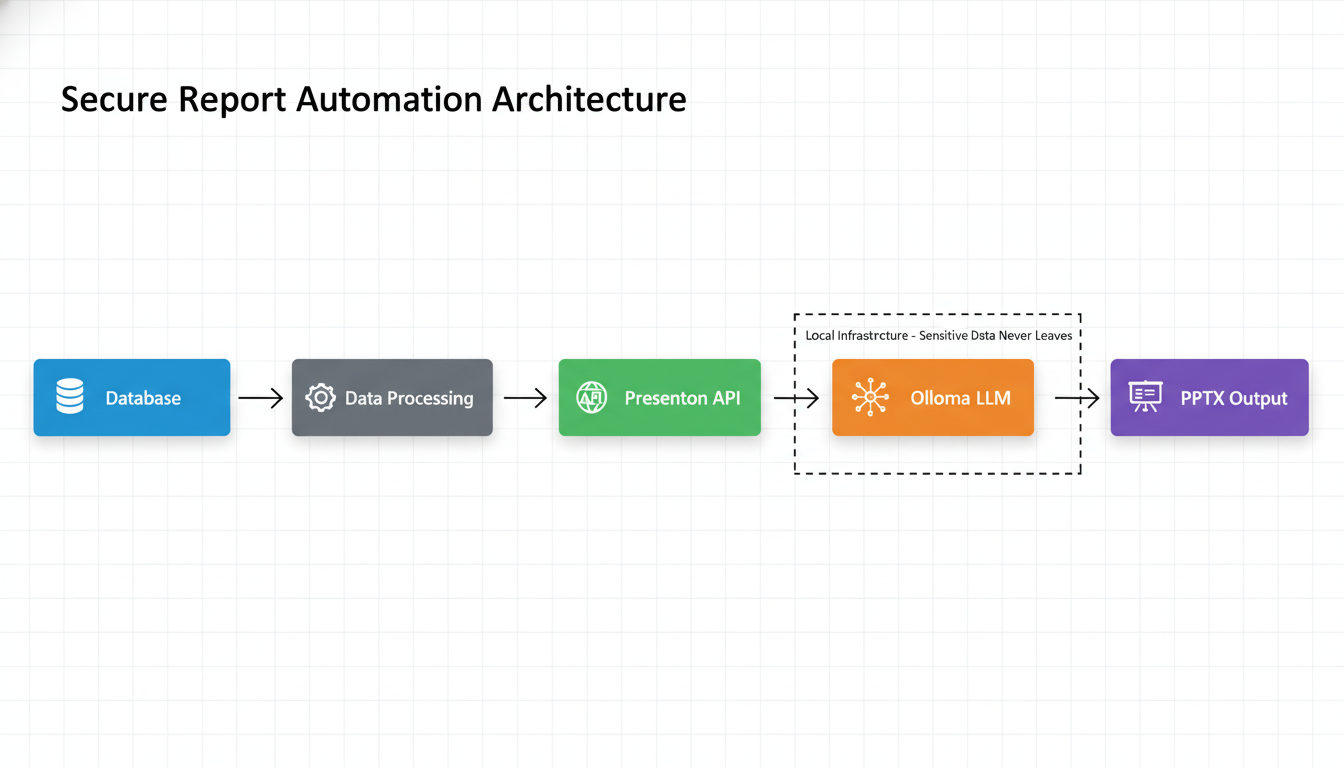Open the Local Infrastructure label
The image size is (1344, 768).
[939, 336]
